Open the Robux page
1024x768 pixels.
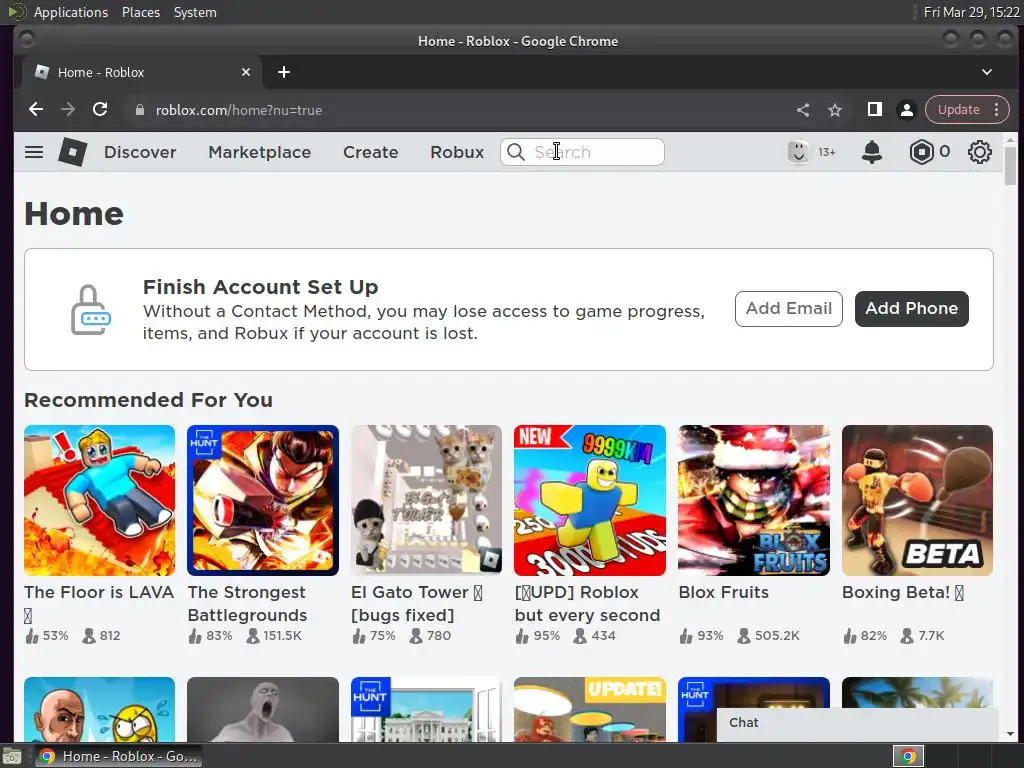(x=457, y=152)
